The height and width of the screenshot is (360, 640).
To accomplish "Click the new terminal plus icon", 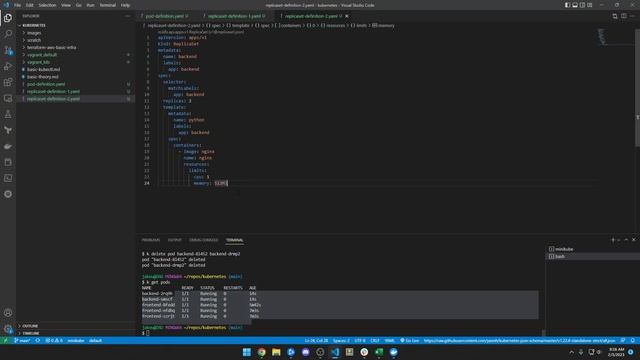I will (x=613, y=240).
